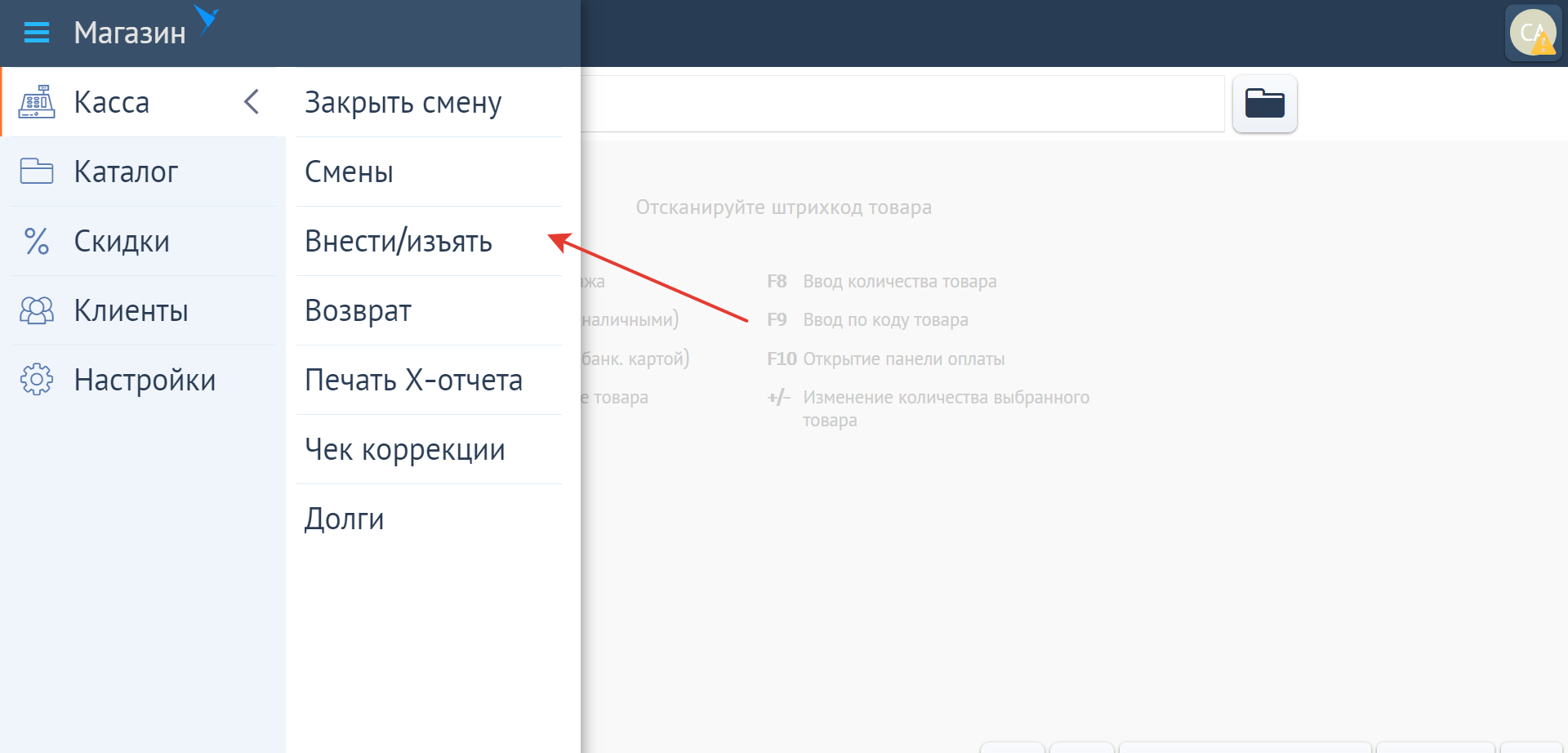The height and width of the screenshot is (753, 1568).
Task: Open the Клиенты people icon
Action: click(37, 310)
